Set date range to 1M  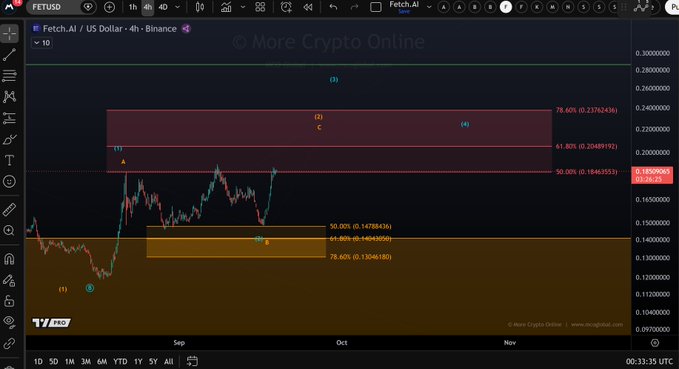[69, 361]
